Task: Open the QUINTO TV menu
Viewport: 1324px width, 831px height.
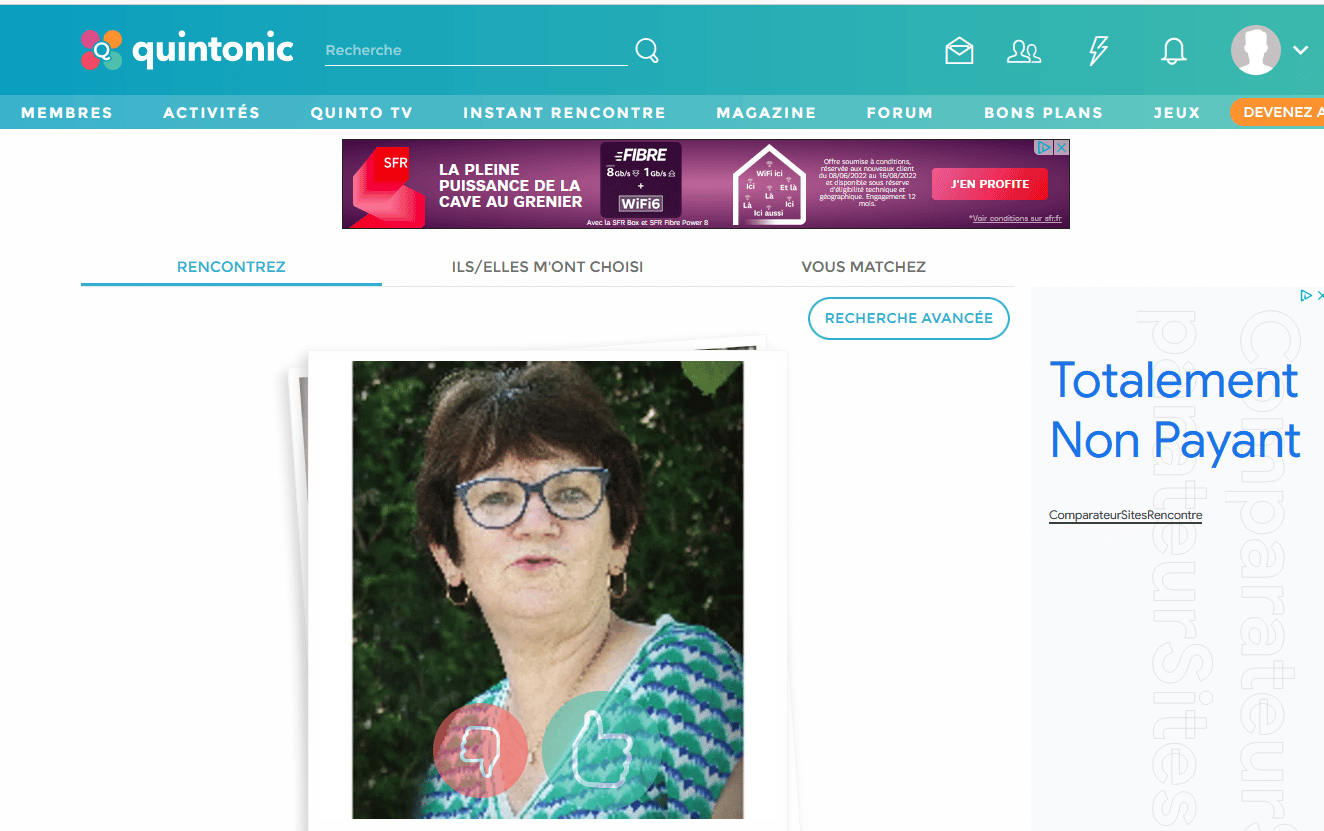Action: (361, 113)
